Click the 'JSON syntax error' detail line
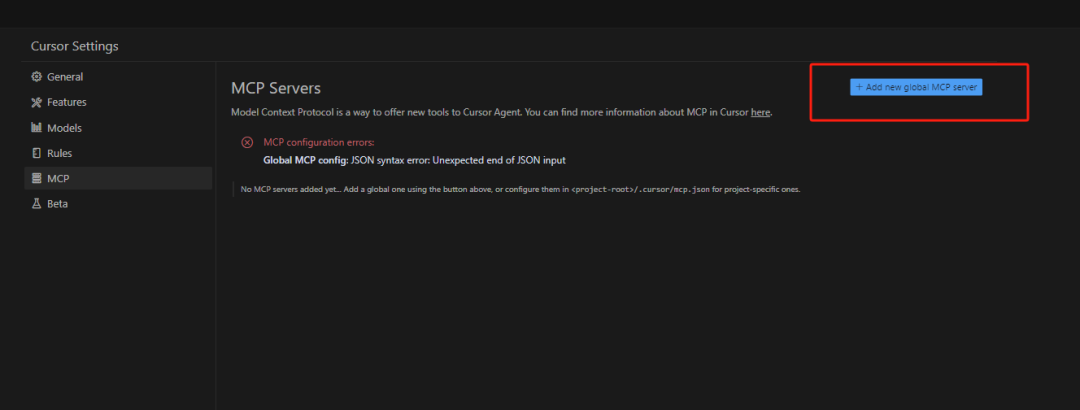Screen dimensions: 1080x410 click(415, 161)
